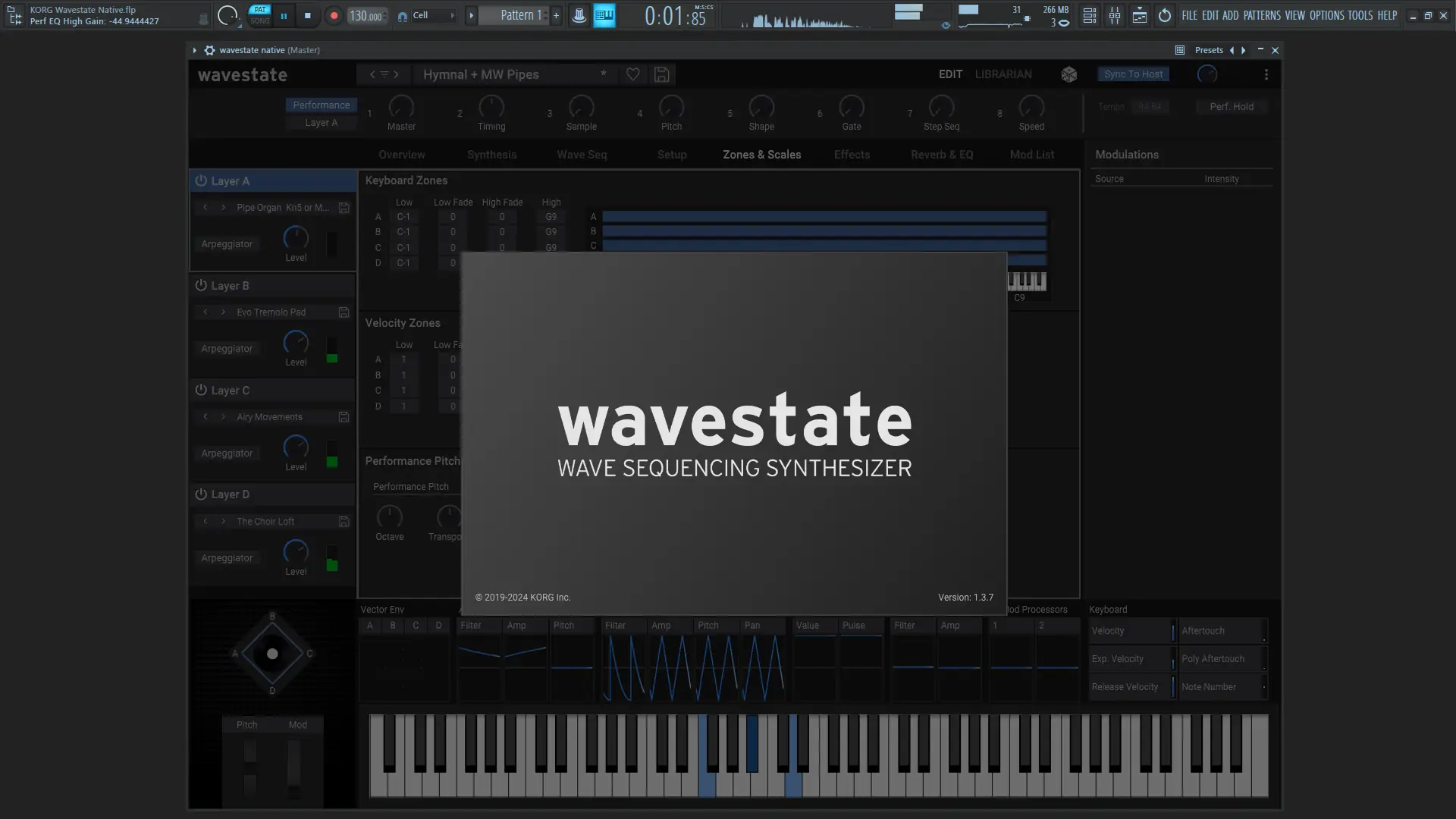Screen dimensions: 1456x819
Task: Switch to the LIBRARIAN tab
Action: point(1003,74)
